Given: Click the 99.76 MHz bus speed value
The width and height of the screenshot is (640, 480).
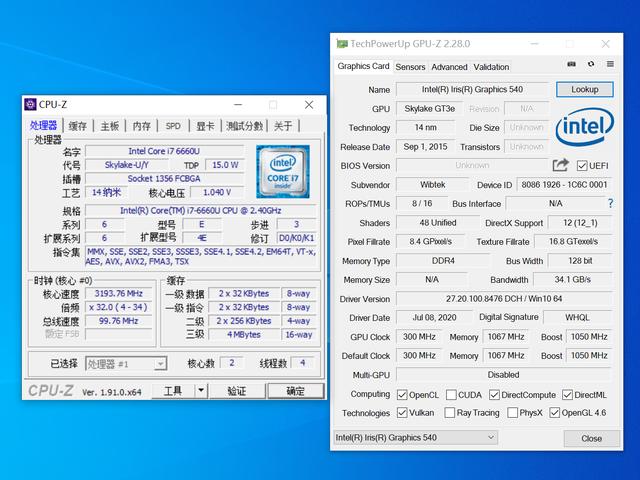Looking at the screenshot, I should [118, 321].
